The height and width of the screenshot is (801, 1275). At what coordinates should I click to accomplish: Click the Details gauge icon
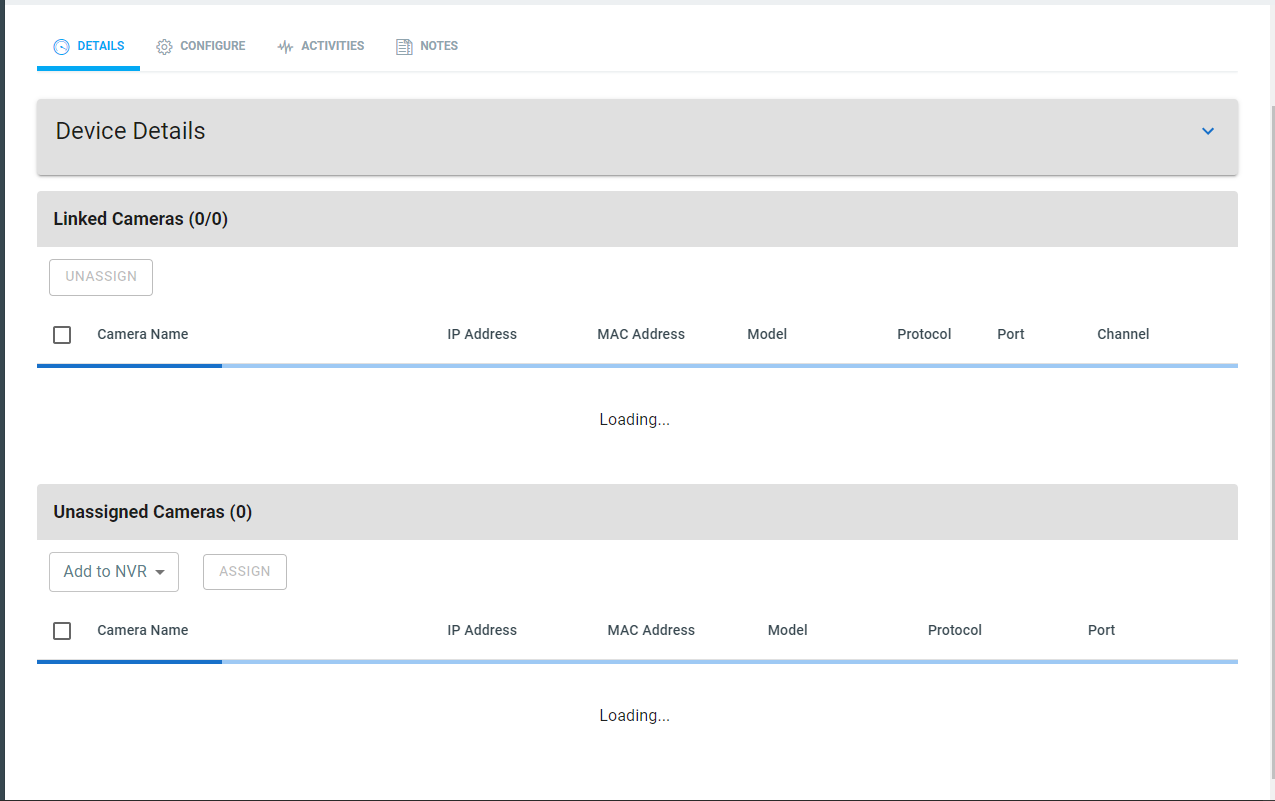click(61, 47)
